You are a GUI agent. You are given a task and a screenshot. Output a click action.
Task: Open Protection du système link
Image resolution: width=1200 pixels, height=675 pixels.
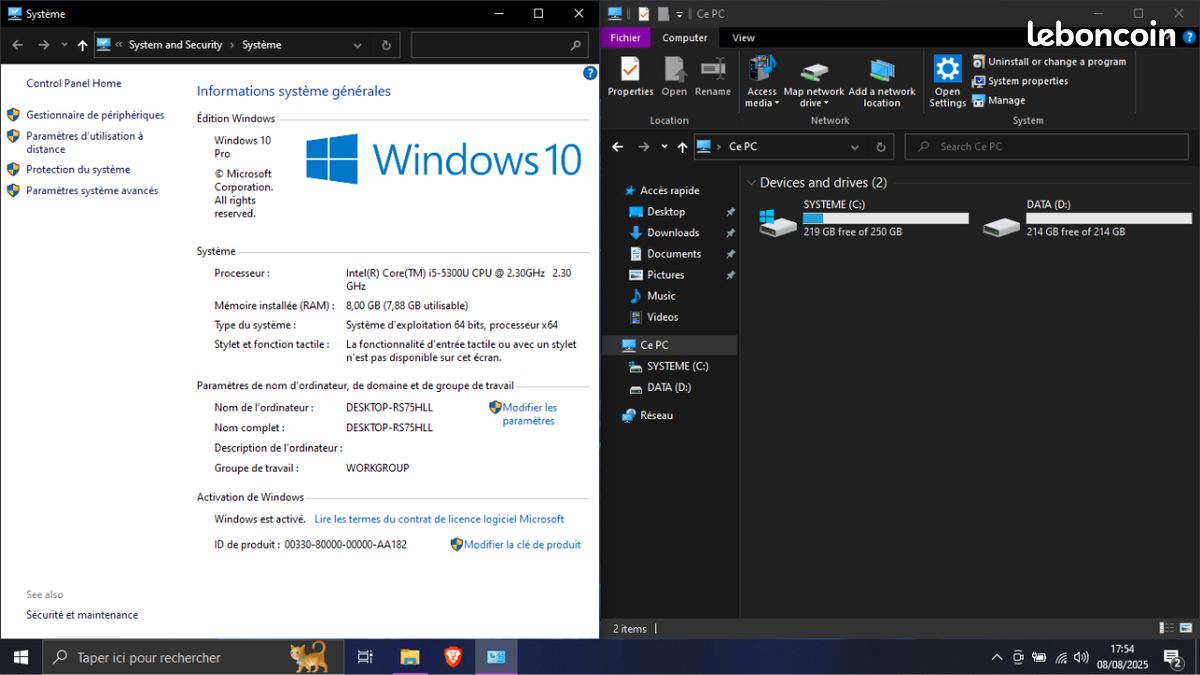(x=78, y=170)
